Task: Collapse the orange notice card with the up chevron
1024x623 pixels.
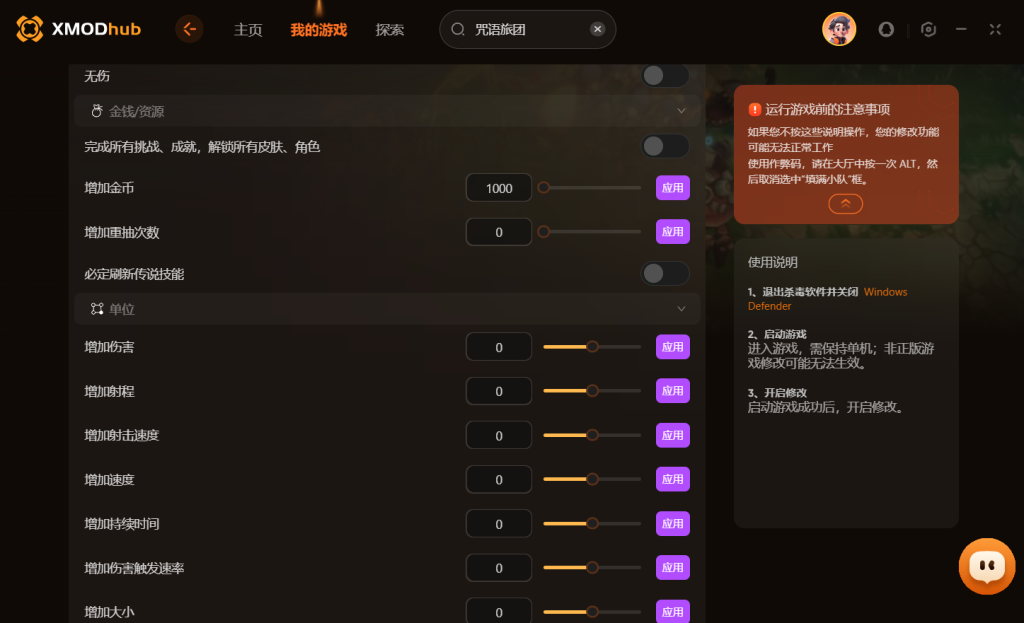Action: pos(845,204)
